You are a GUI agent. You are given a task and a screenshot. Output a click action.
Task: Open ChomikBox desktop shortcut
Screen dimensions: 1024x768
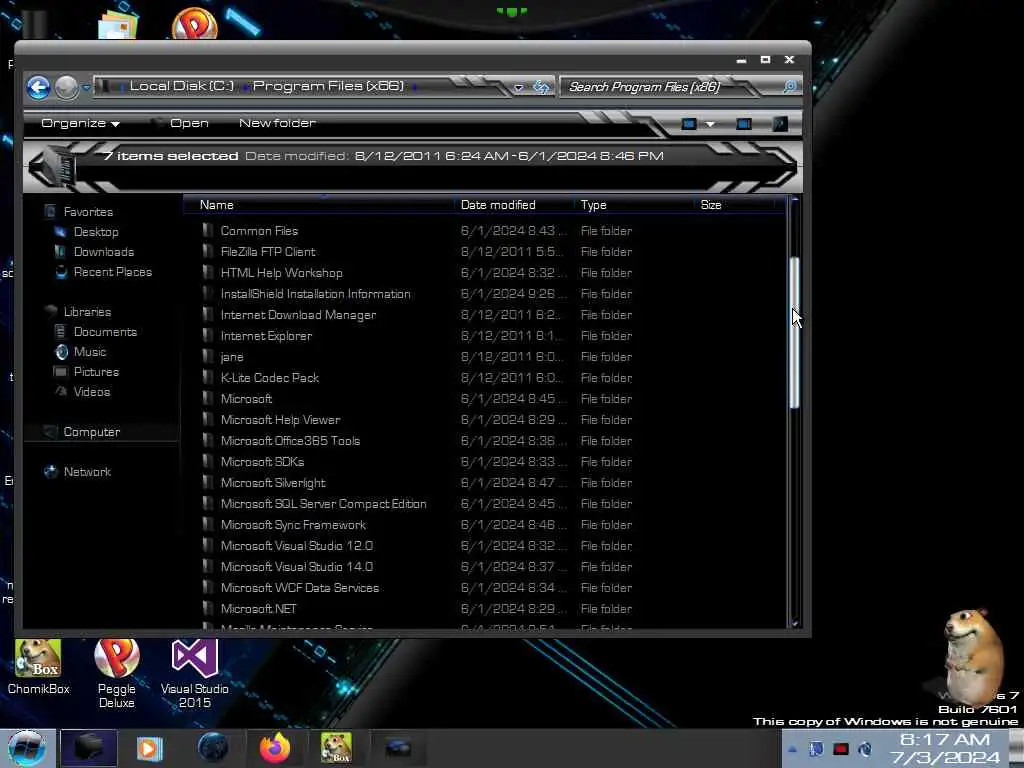pyautogui.click(x=38, y=667)
